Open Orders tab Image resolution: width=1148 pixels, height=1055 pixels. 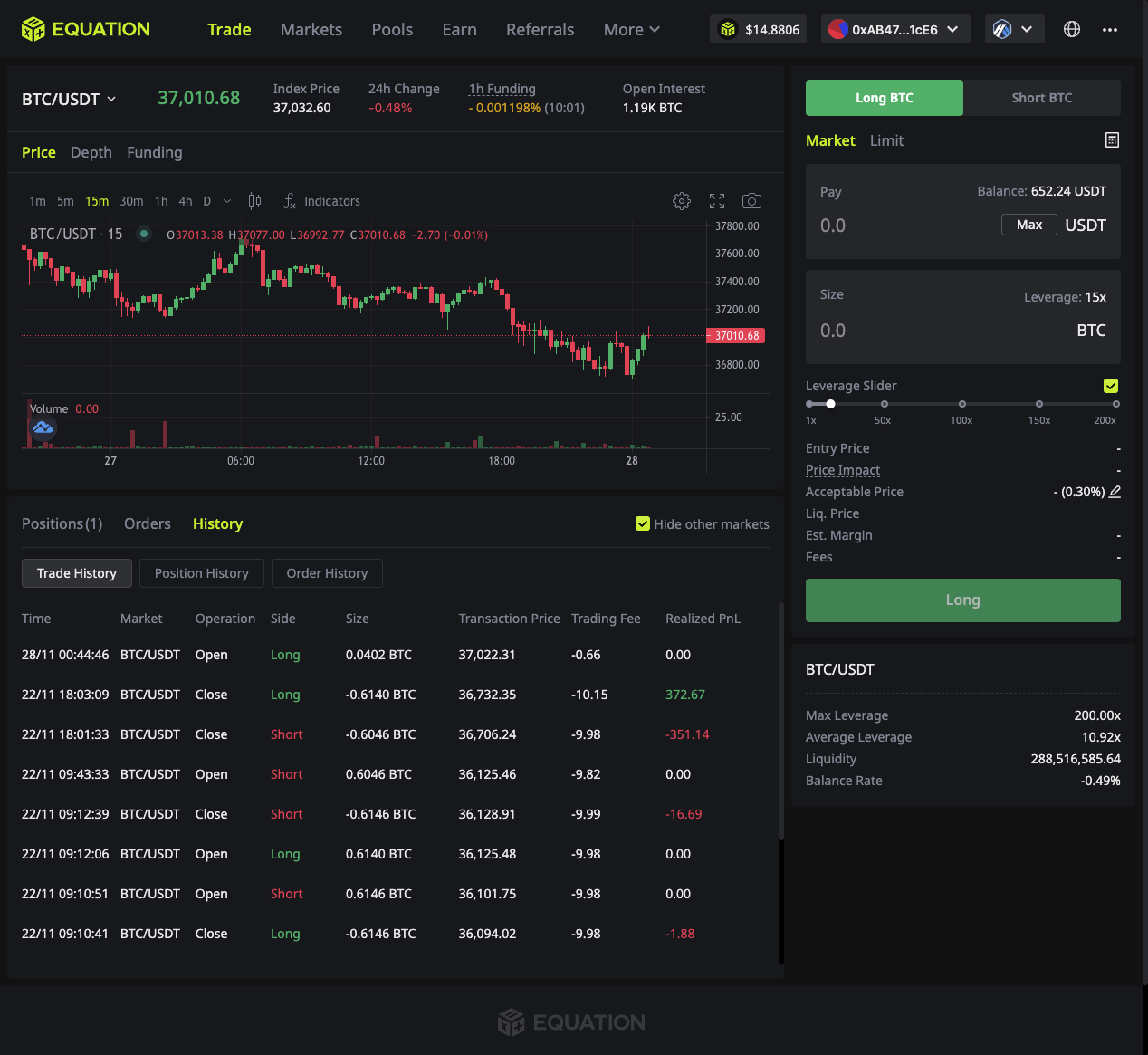(x=148, y=523)
